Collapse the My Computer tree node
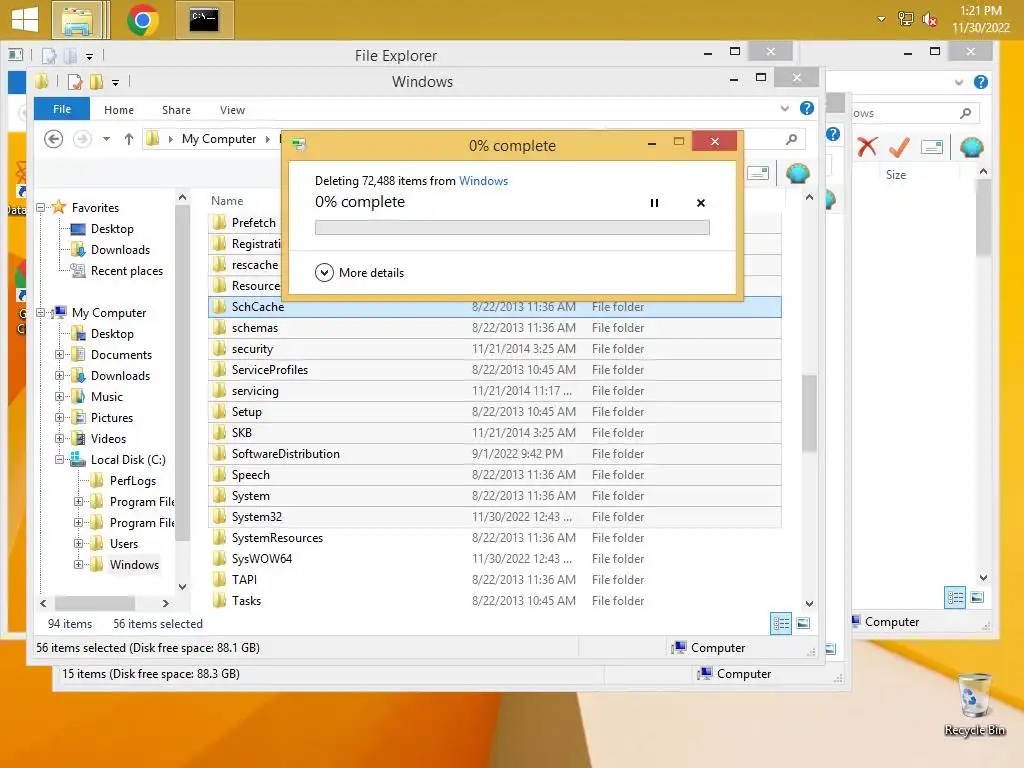Image resolution: width=1024 pixels, height=768 pixels. 40,313
